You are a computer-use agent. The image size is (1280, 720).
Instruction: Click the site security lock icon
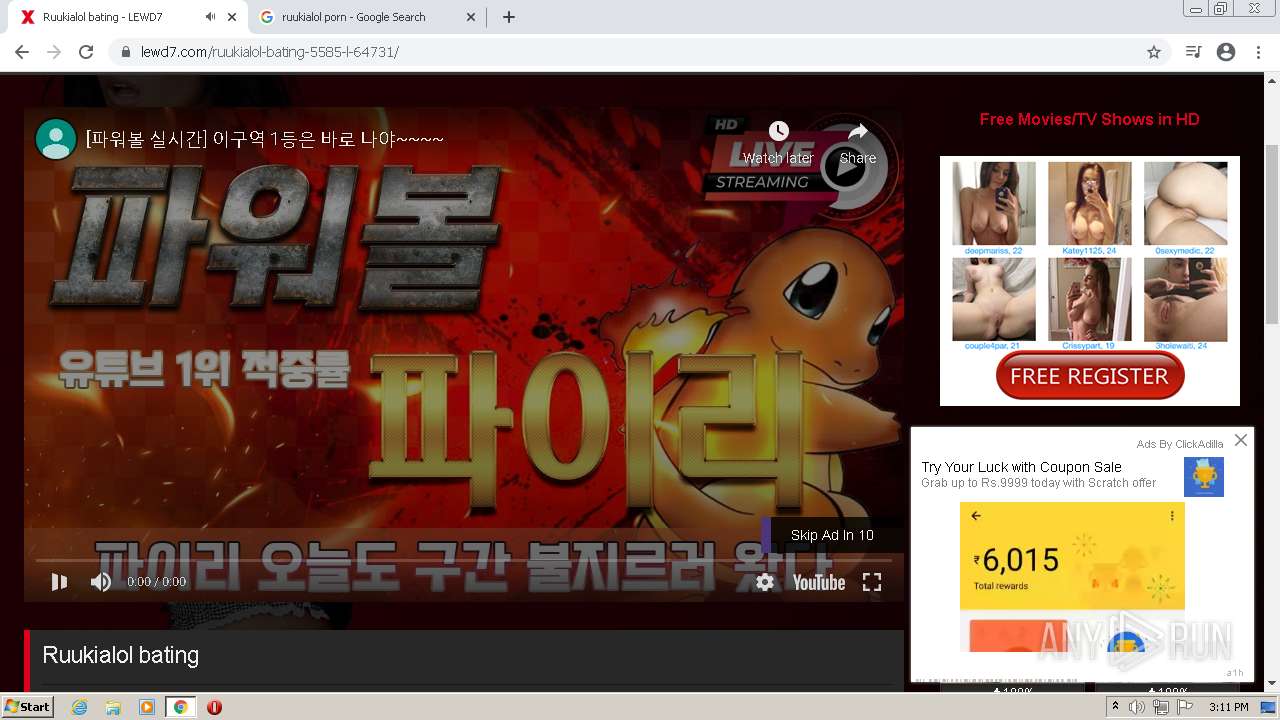[126, 52]
